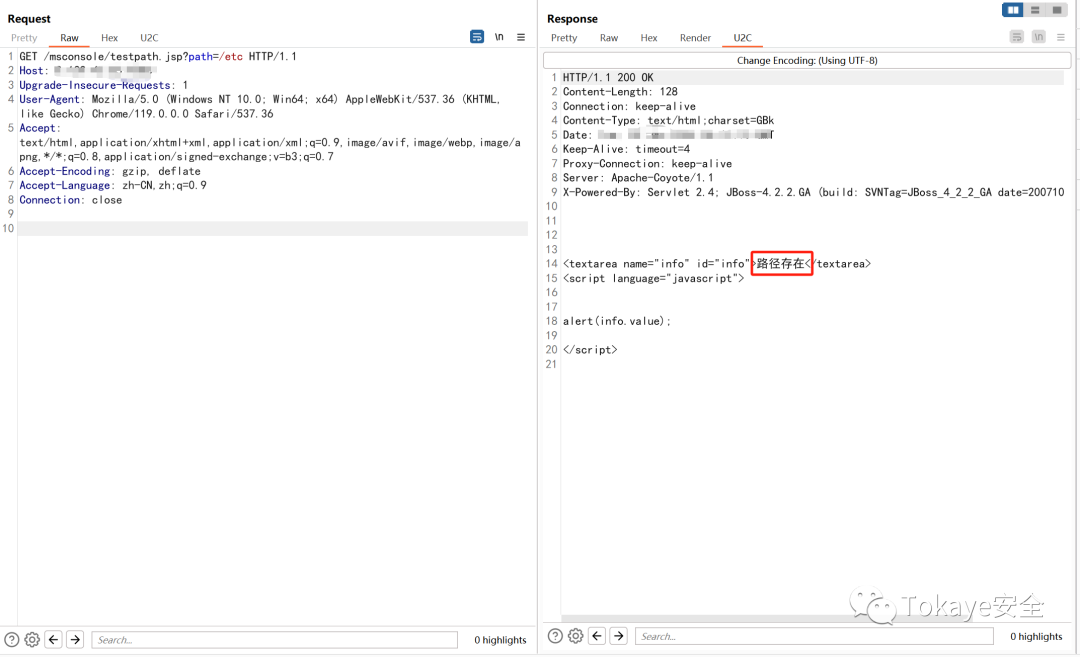Select combined tabbed layout view icon
The width and height of the screenshot is (1080, 657).
pyautogui.click(x=1056, y=10)
